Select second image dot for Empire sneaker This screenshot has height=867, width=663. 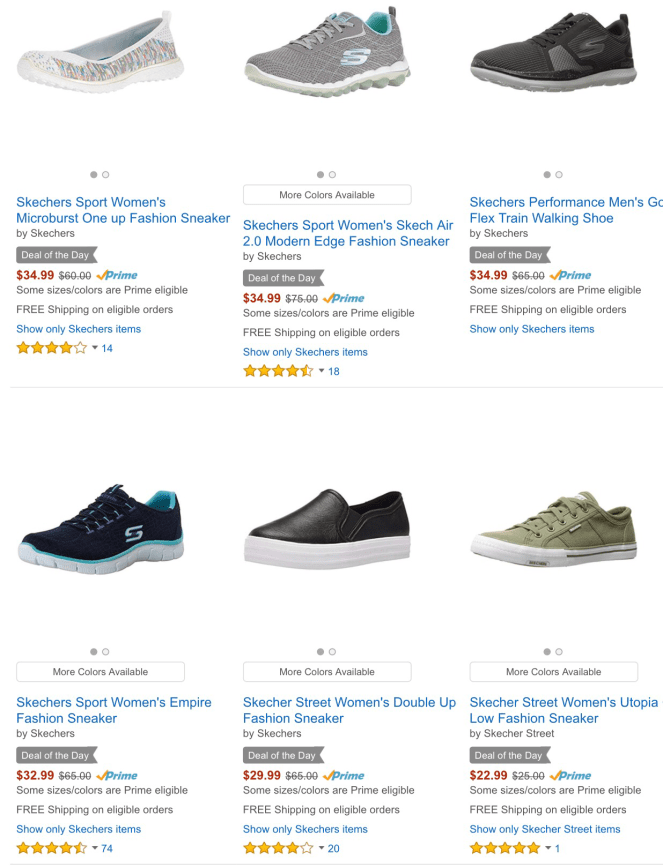[x=106, y=652]
